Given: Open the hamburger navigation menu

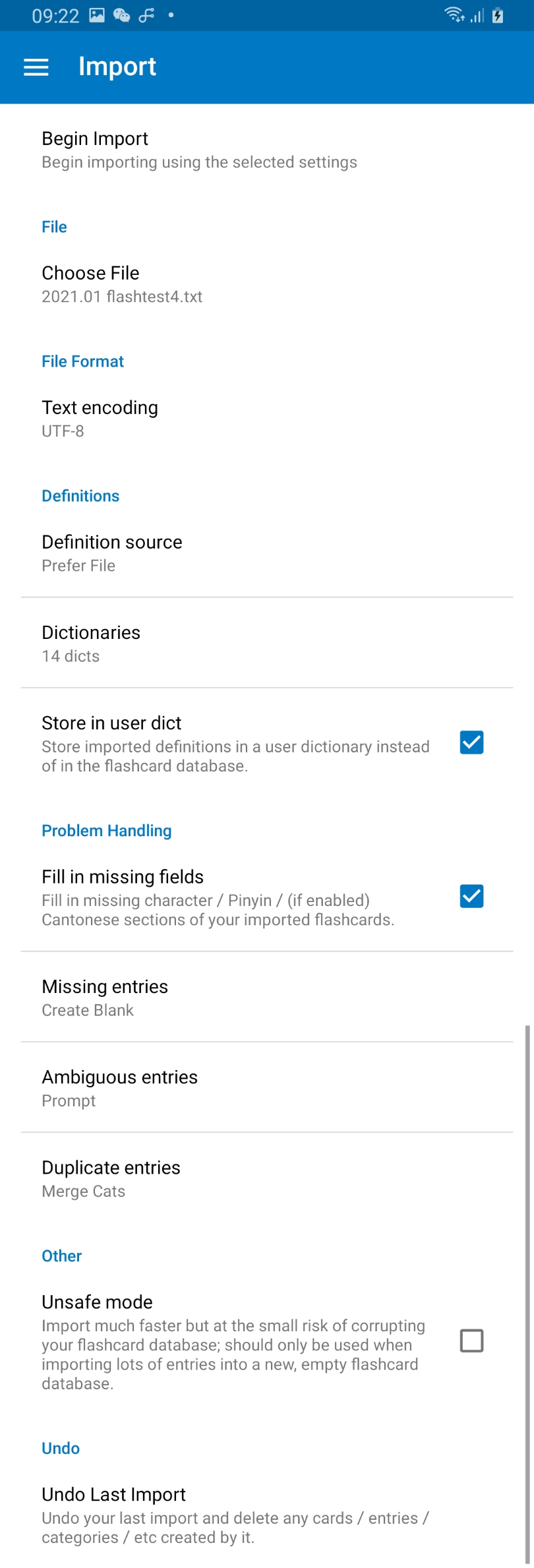Looking at the screenshot, I should [x=36, y=67].
